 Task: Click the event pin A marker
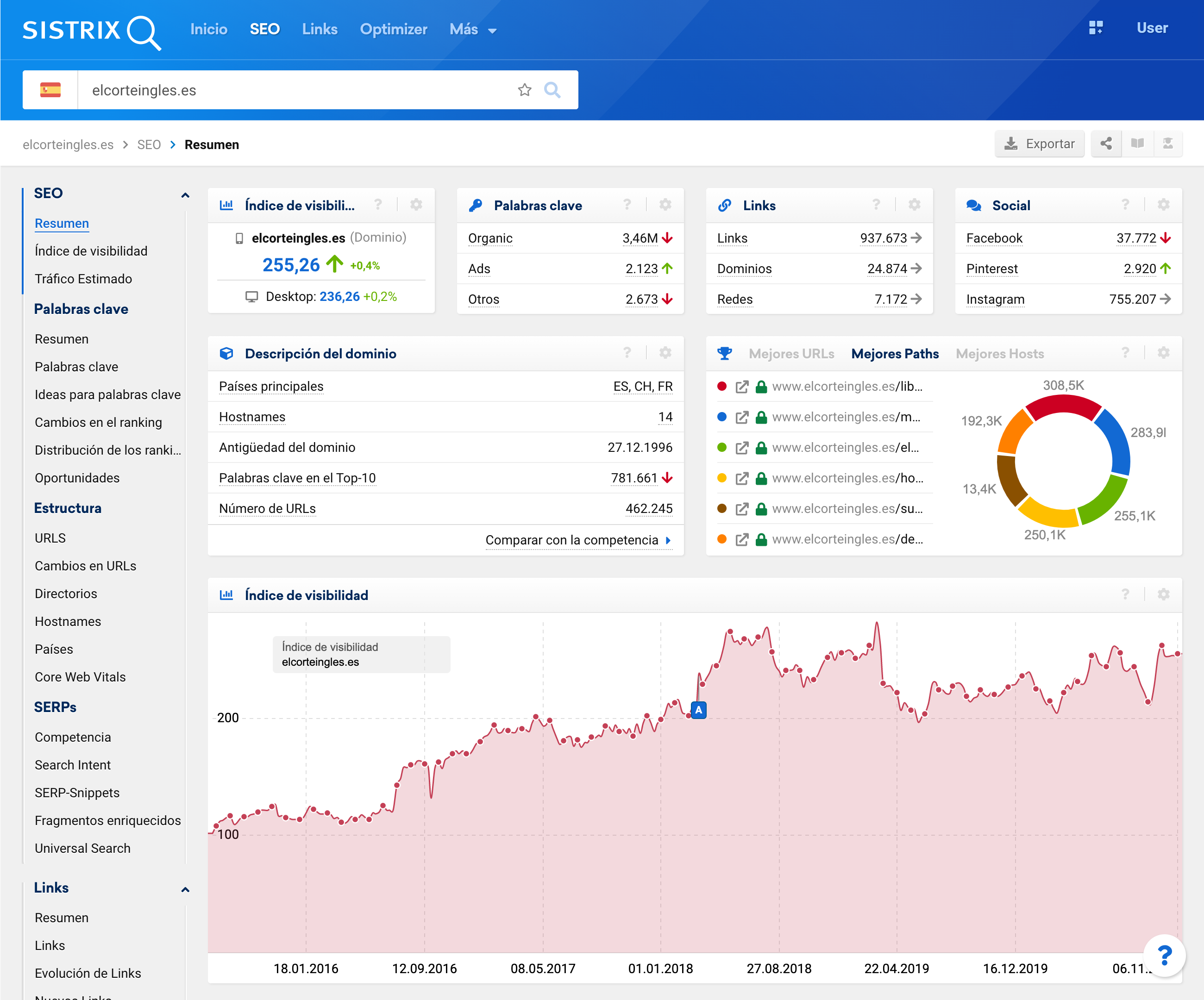698,710
